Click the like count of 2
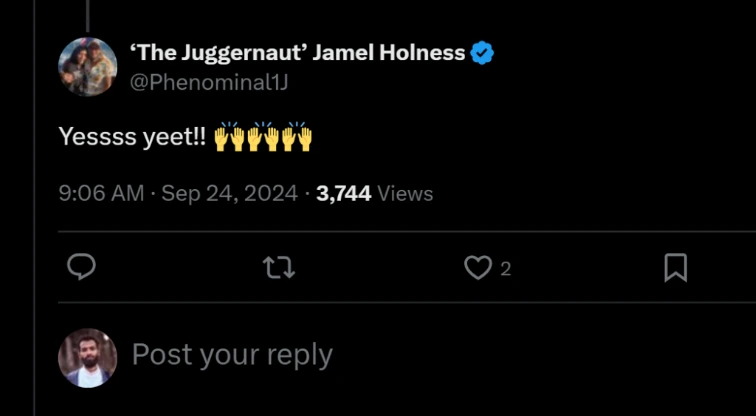The height and width of the screenshot is (416, 756). click(505, 268)
